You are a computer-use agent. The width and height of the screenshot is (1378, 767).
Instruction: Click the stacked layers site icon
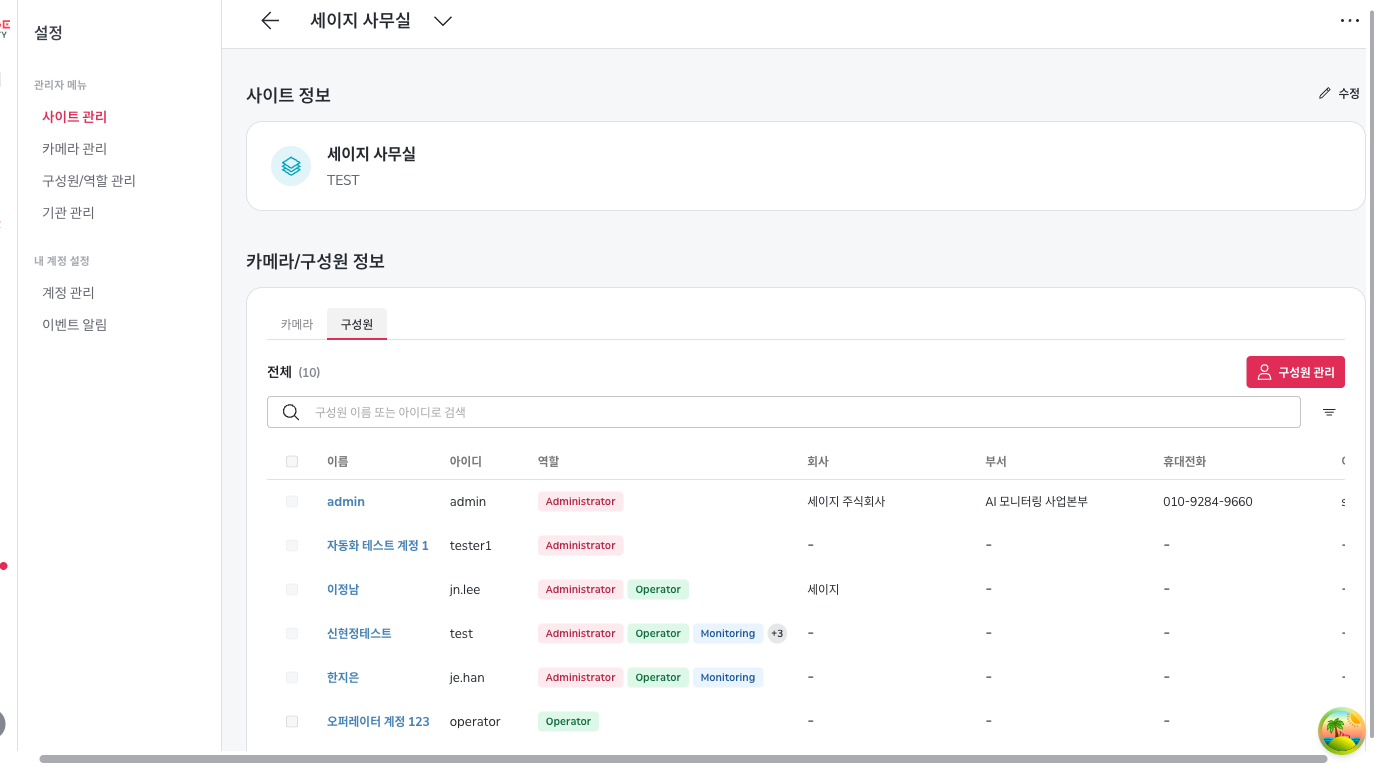(x=291, y=166)
